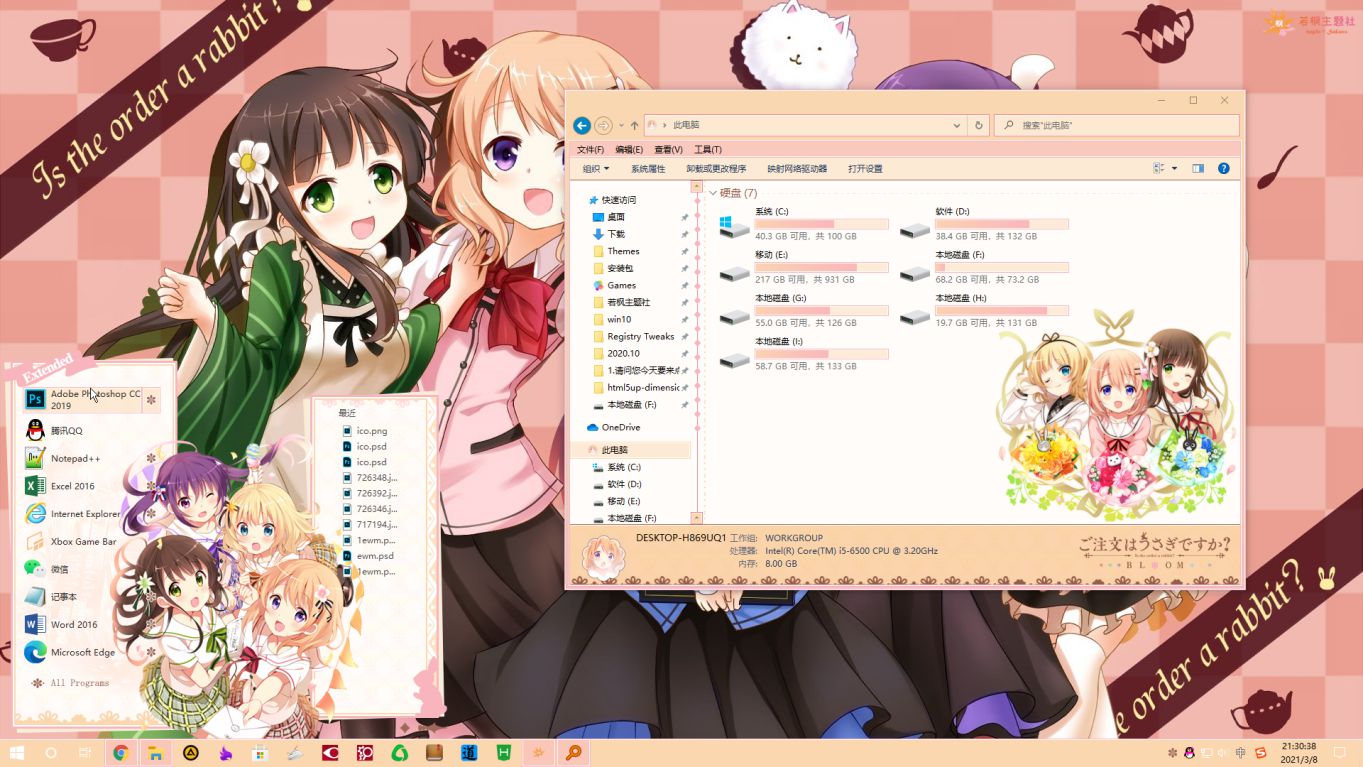1363x767 pixels.
Task: Click 打开设置 button
Action: point(865,169)
